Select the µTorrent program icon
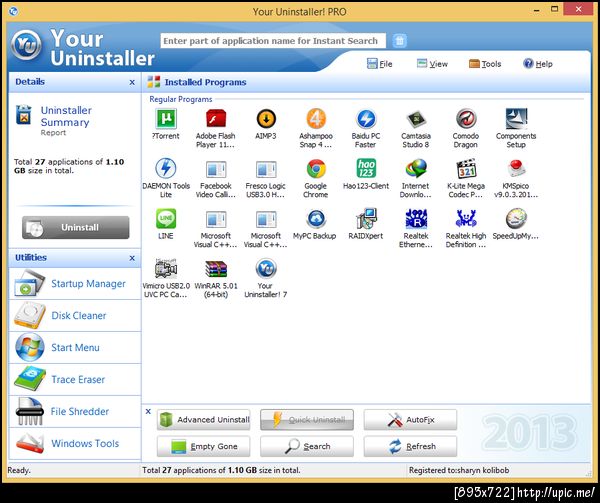The height and width of the screenshot is (503, 600). pyautogui.click(x=166, y=119)
